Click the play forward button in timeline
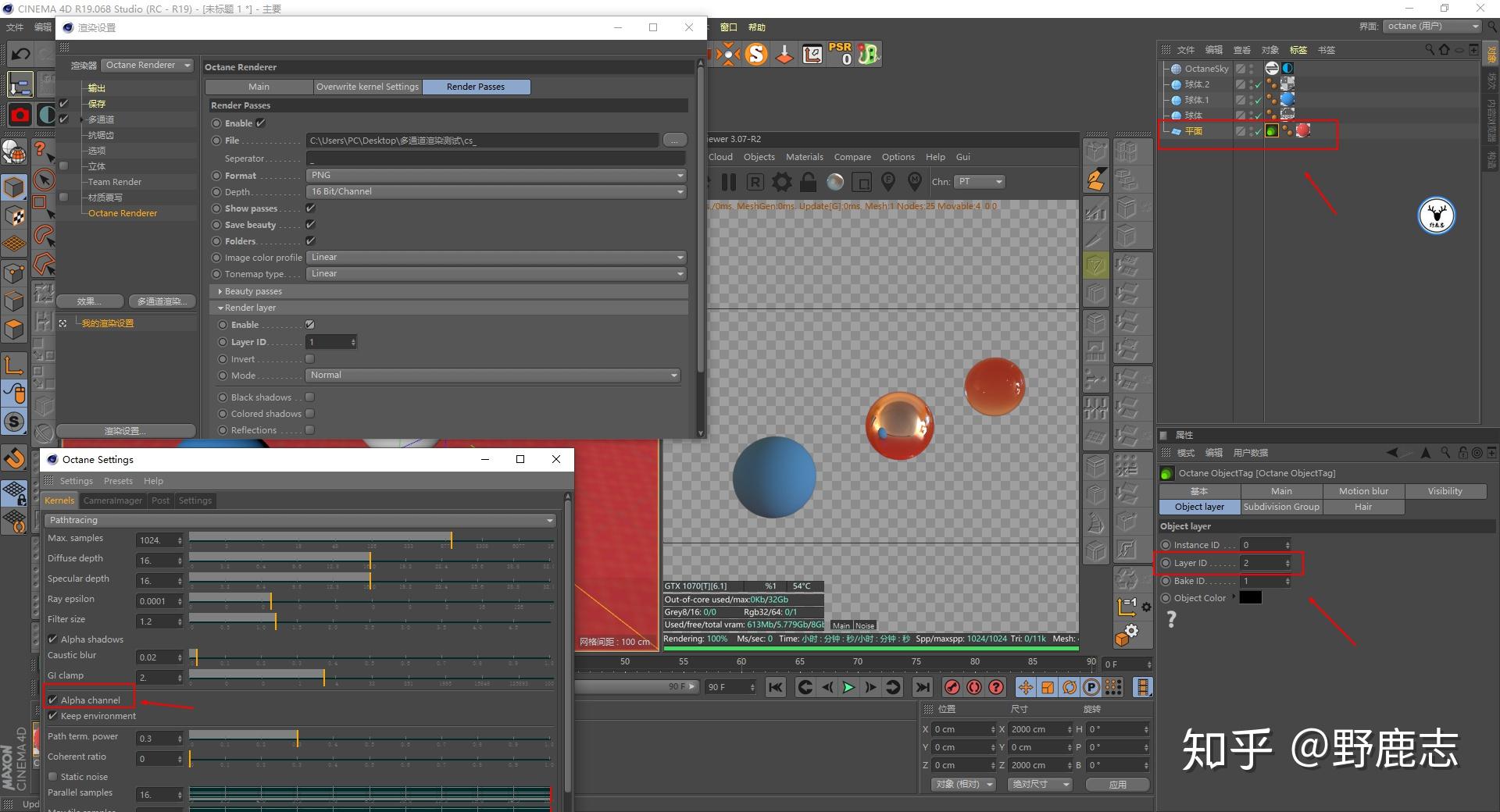The height and width of the screenshot is (812, 1500). click(x=848, y=687)
